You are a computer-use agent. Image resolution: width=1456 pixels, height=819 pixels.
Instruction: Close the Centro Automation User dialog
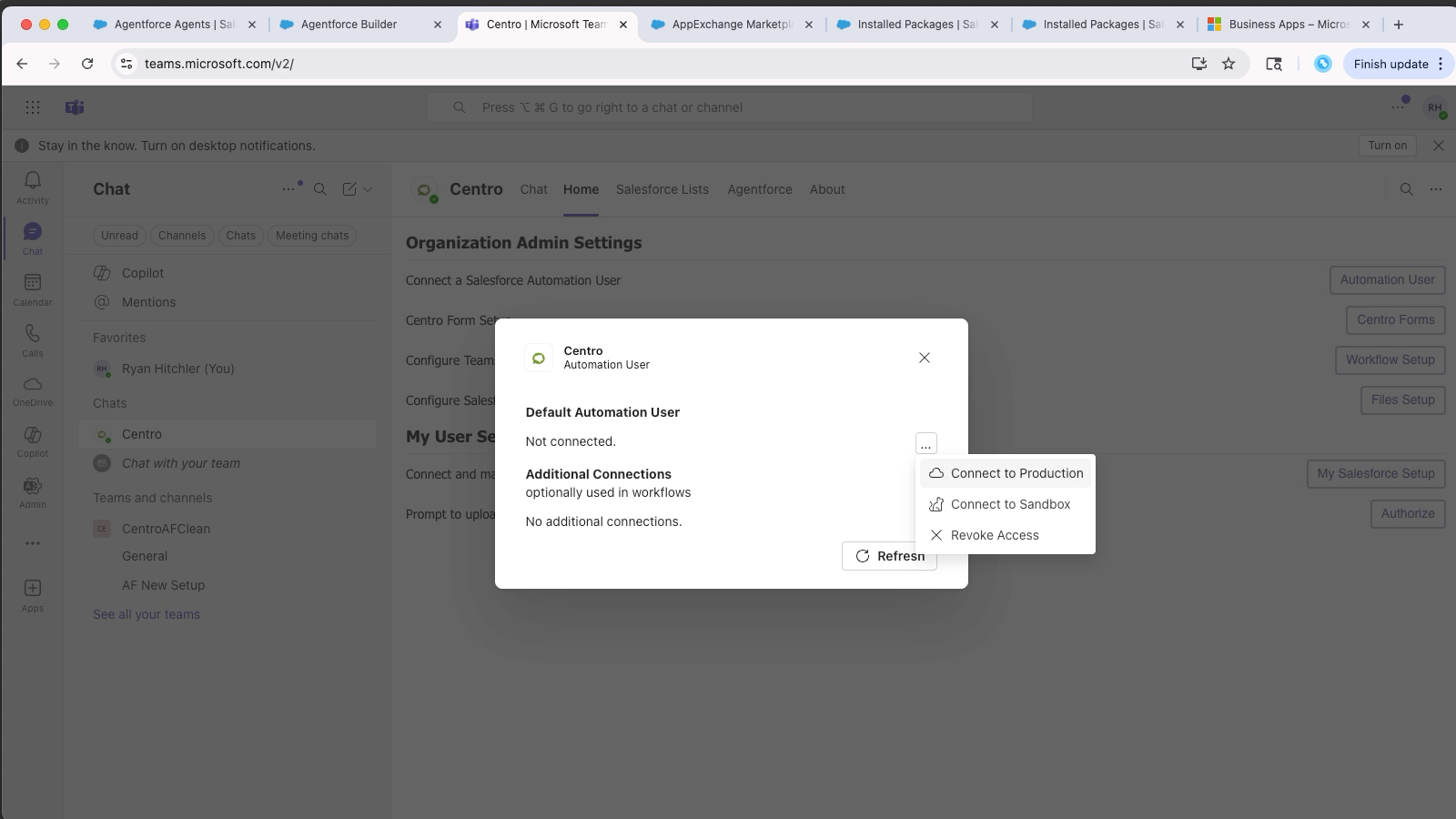pyautogui.click(x=925, y=358)
